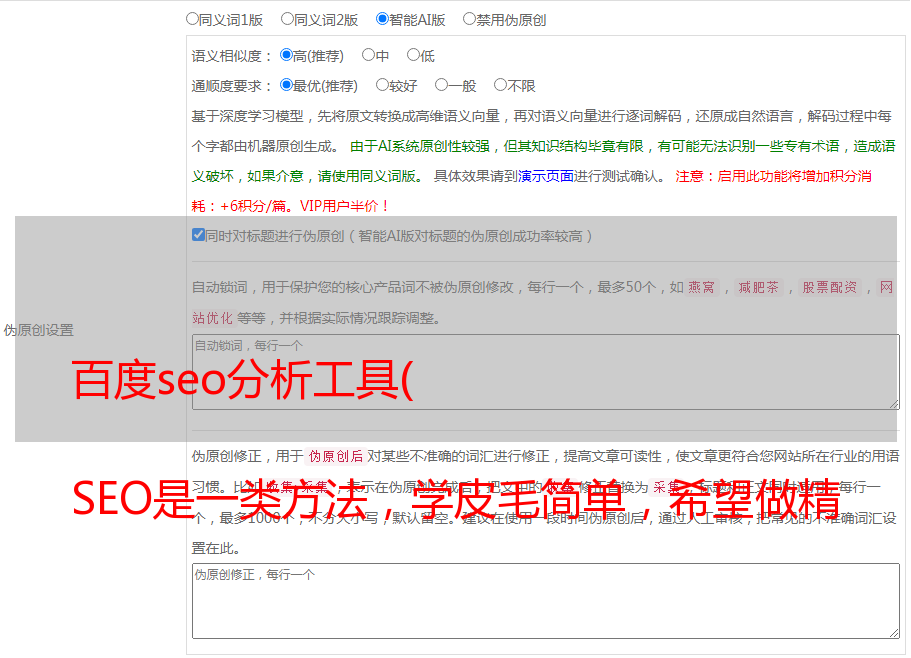Click the 自动锁词 text area resize handle
Viewport: 911px width, 658px height.
click(893, 402)
